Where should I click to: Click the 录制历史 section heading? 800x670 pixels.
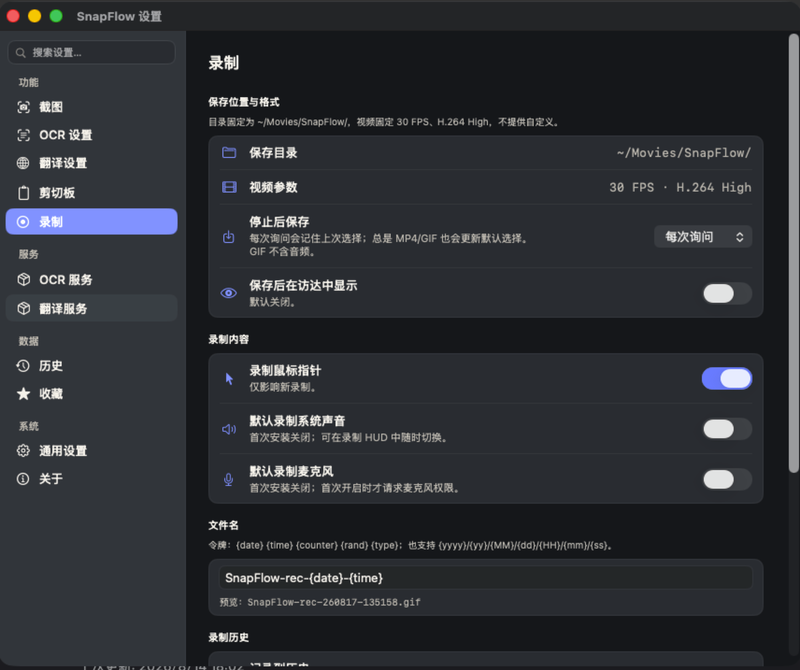pos(229,637)
